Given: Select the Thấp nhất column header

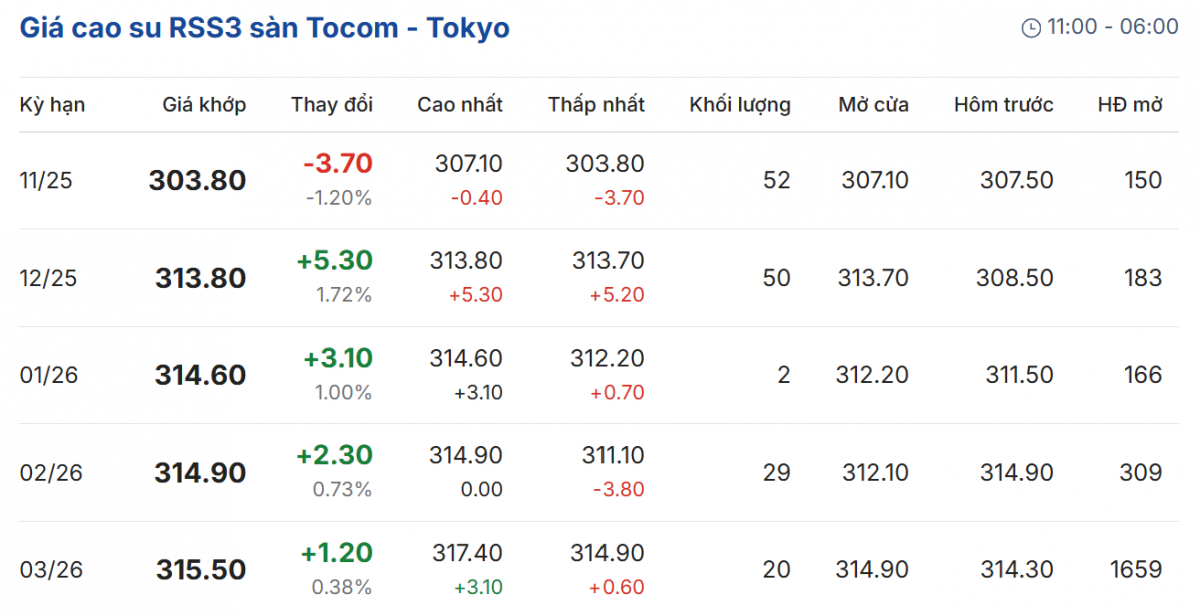Looking at the screenshot, I should point(596,105).
